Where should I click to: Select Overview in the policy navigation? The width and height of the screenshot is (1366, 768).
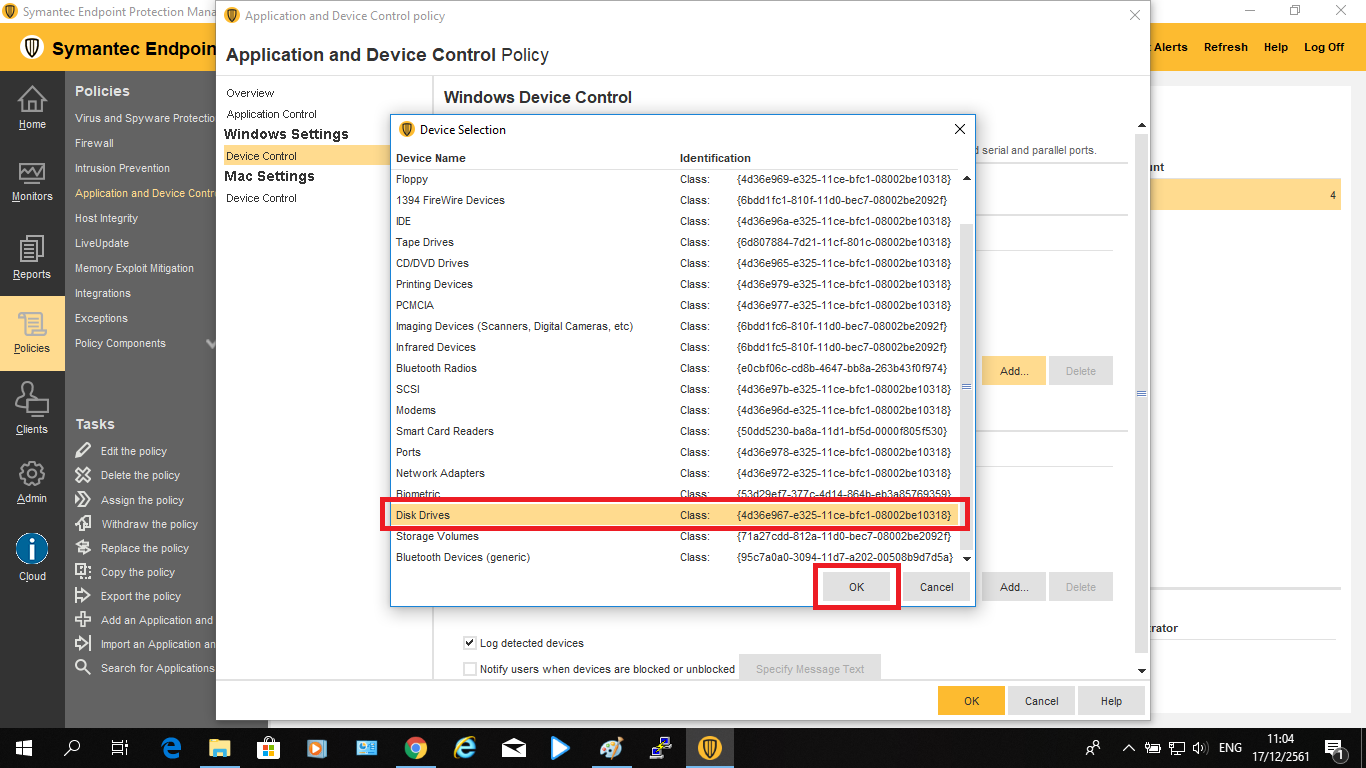[x=250, y=93]
